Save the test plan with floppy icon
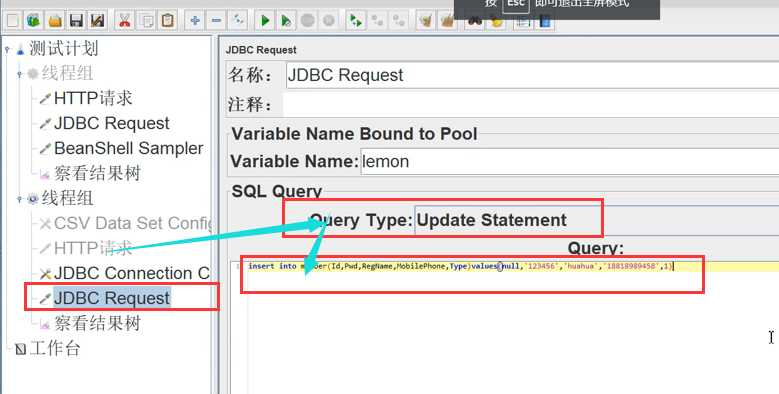This screenshot has width=779, height=394. tap(77, 20)
